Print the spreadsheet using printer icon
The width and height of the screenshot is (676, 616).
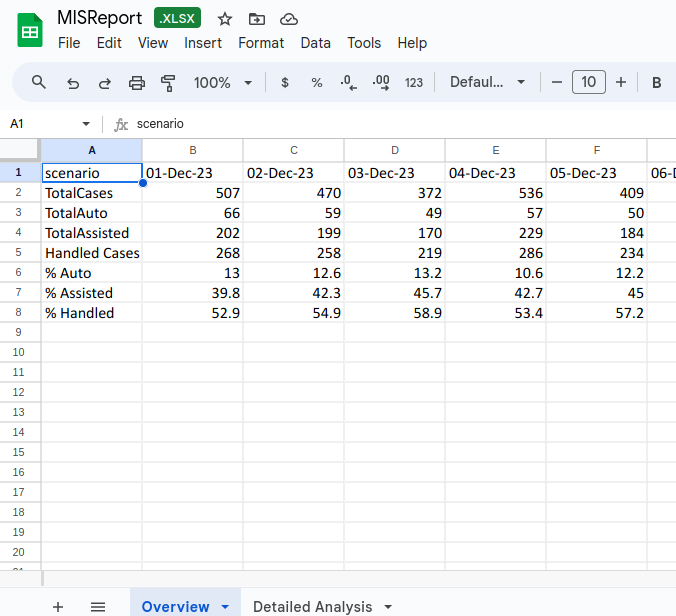pyautogui.click(x=137, y=83)
